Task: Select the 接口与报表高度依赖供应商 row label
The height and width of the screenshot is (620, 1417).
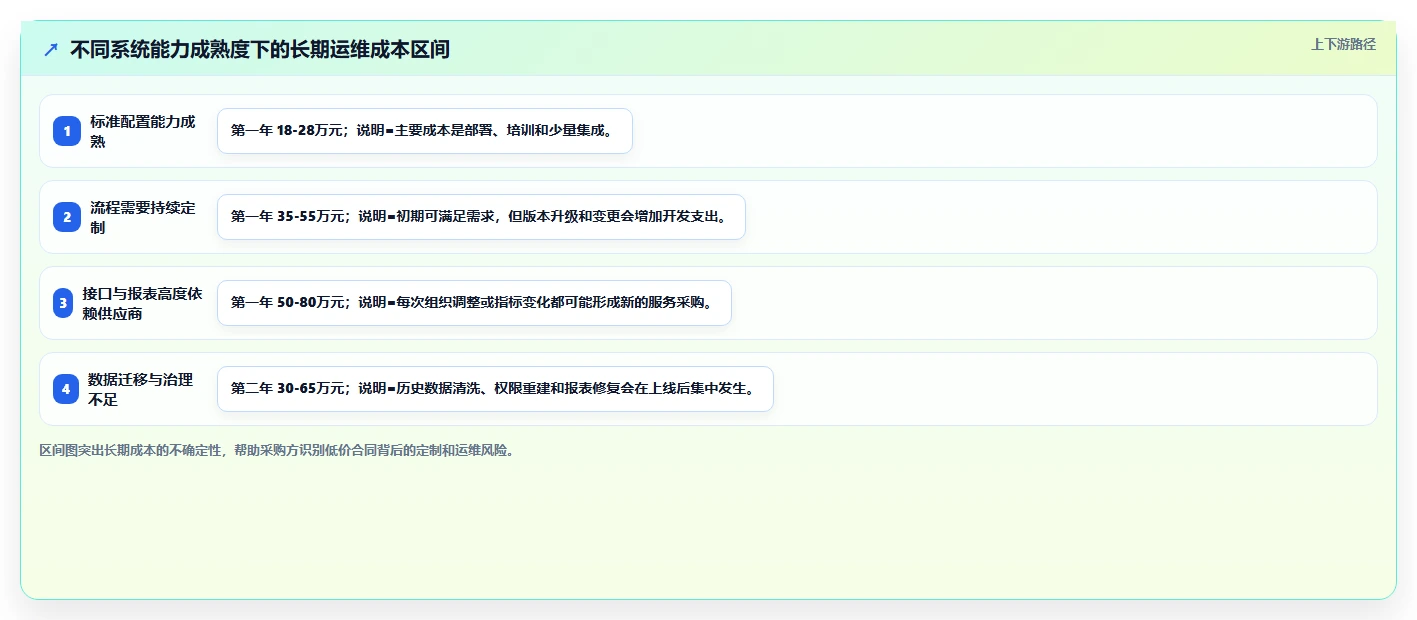Action: (x=143, y=303)
